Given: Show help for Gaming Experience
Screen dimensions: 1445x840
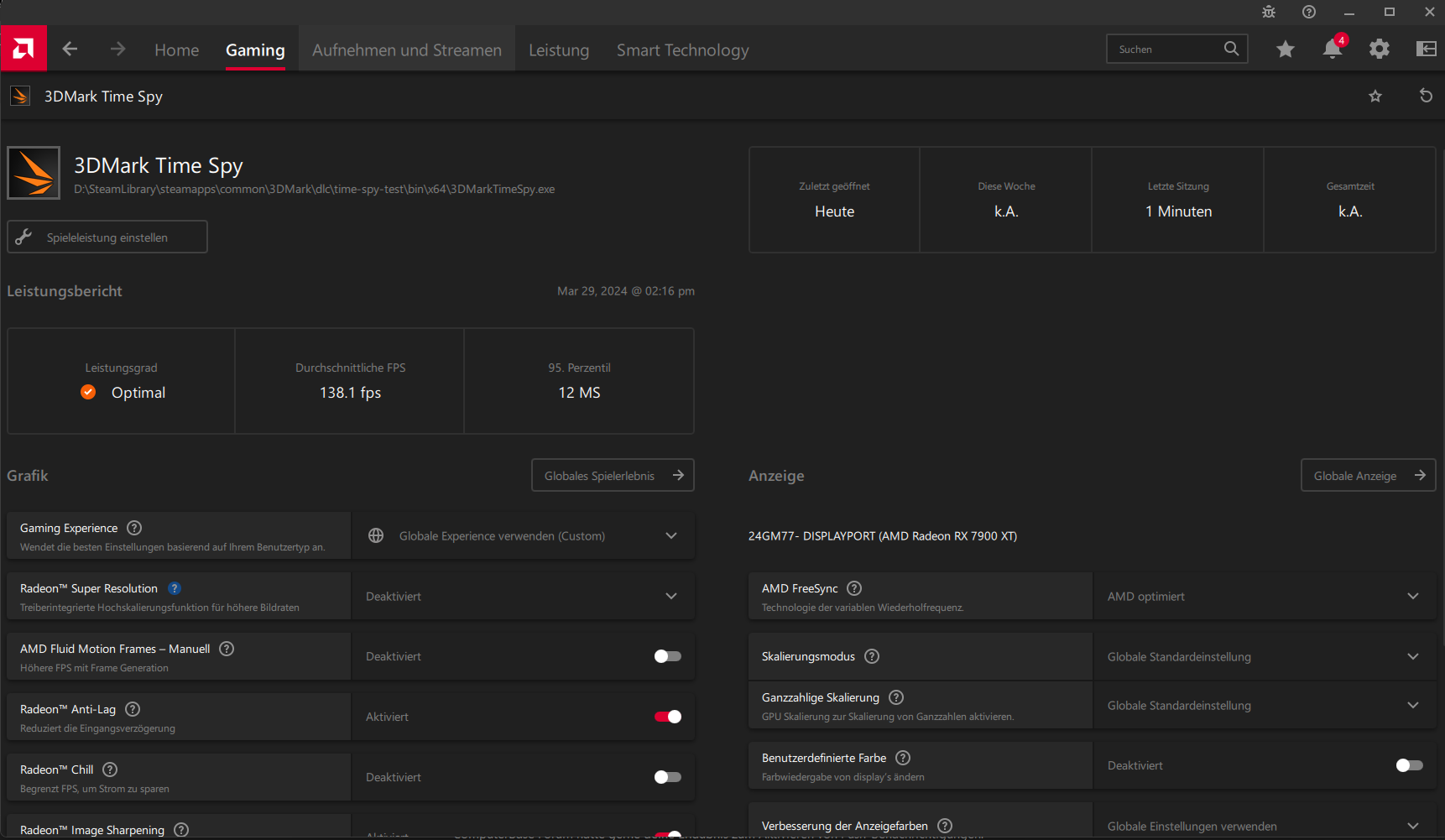Looking at the screenshot, I should coord(134,528).
